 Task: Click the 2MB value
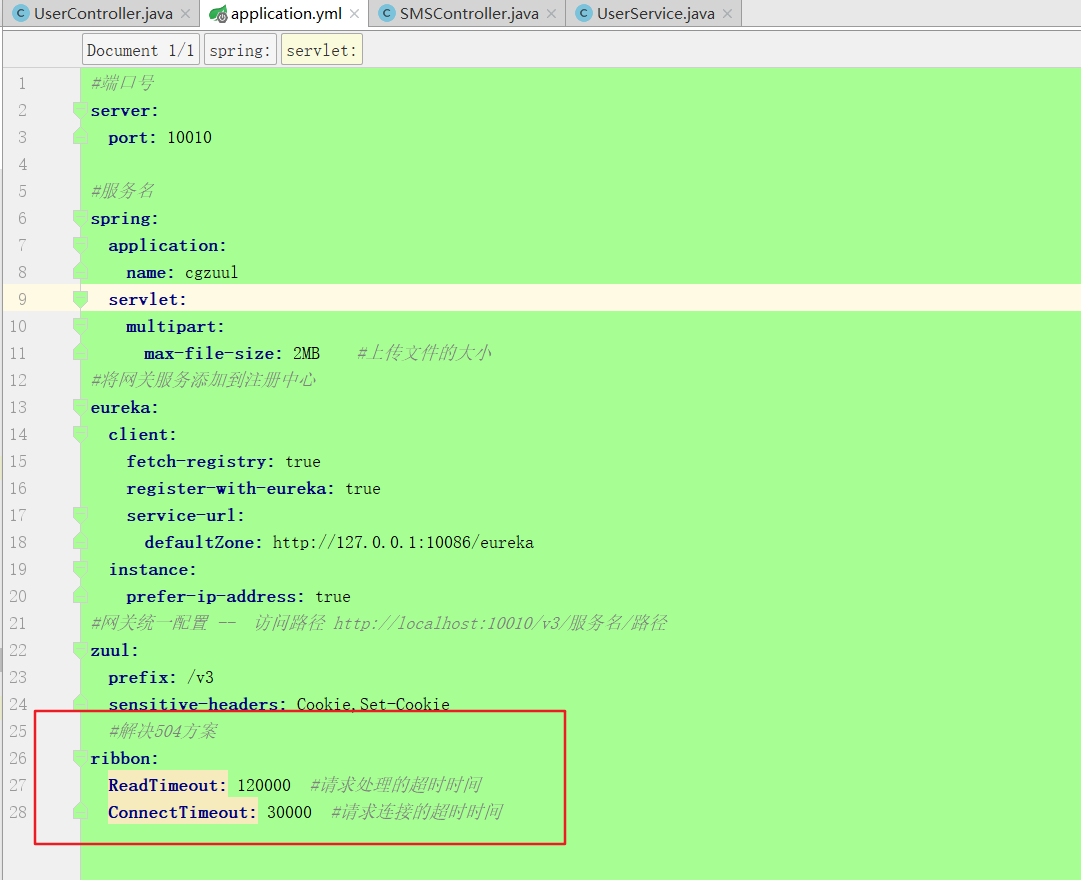click(x=306, y=354)
